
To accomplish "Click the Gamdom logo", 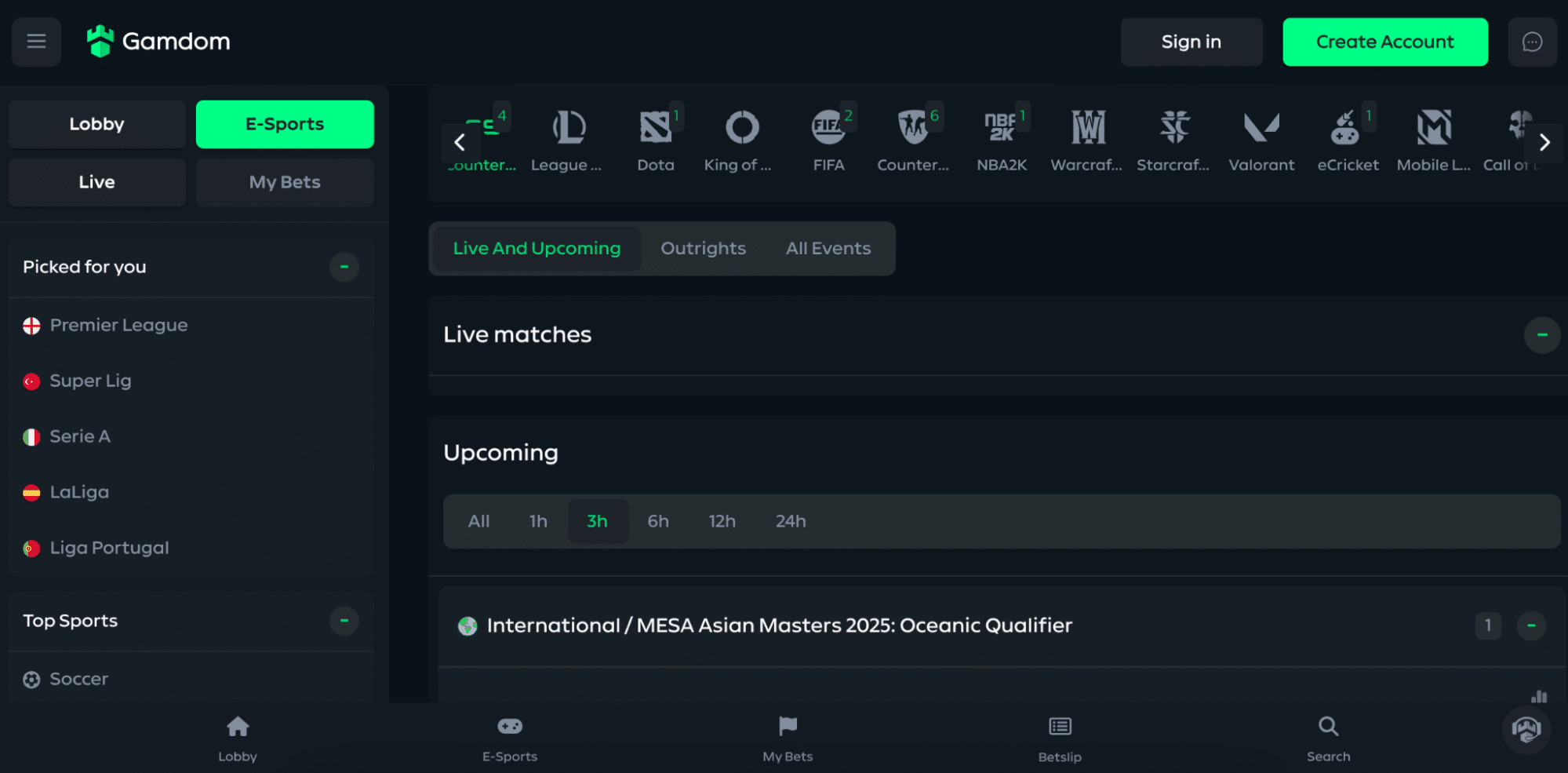I will click(158, 42).
